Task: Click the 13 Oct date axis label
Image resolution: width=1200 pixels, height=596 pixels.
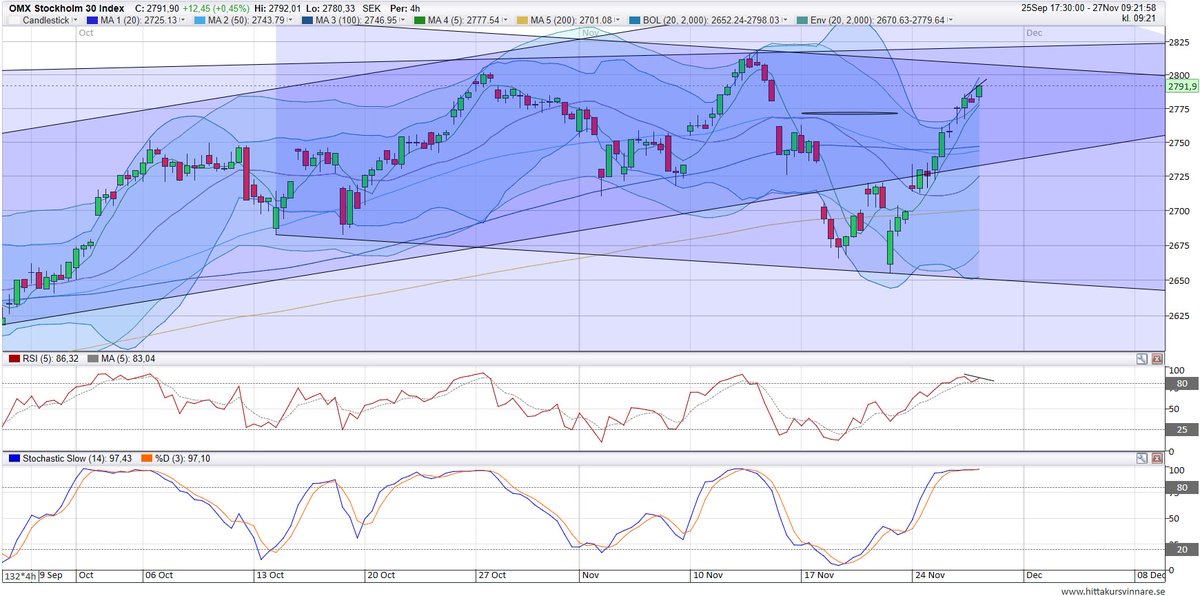Action: point(269,575)
